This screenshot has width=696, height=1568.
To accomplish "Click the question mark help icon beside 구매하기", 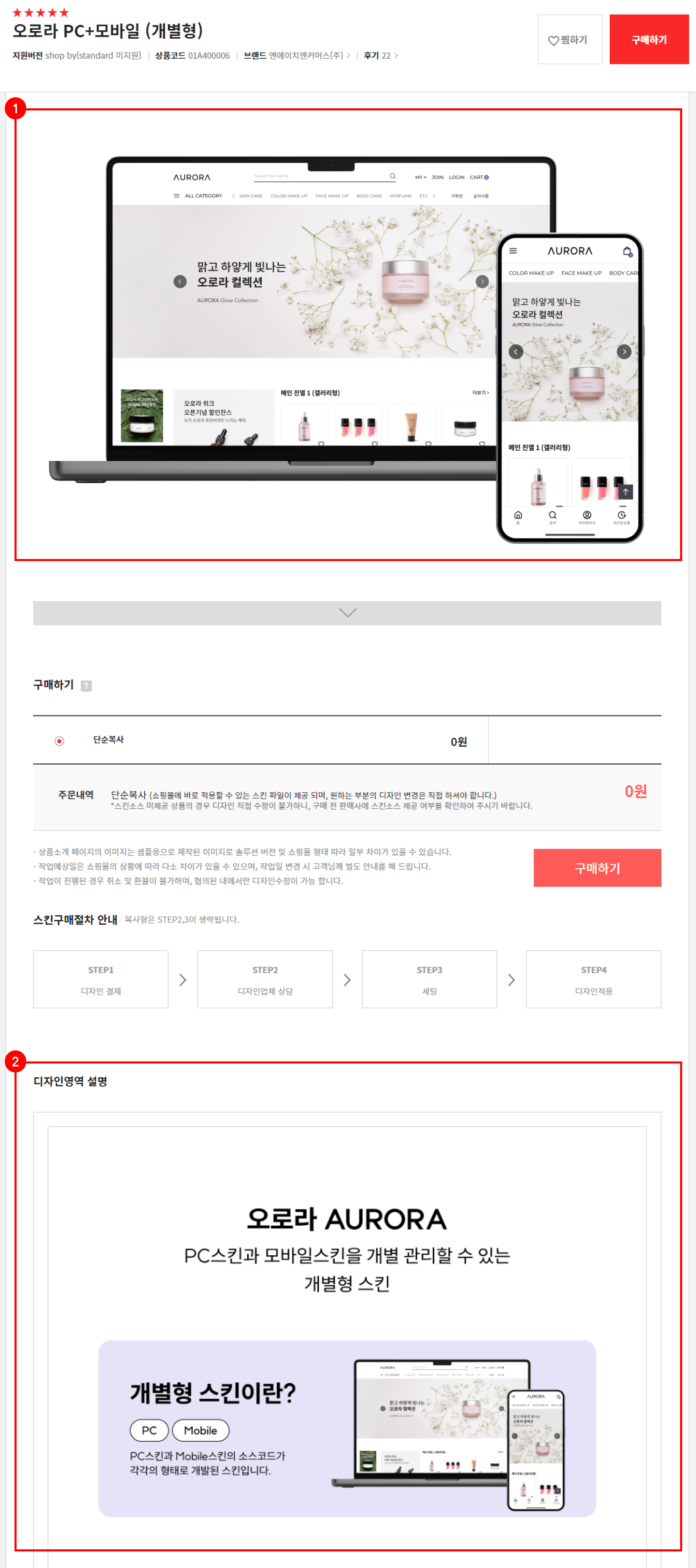I will click(86, 686).
